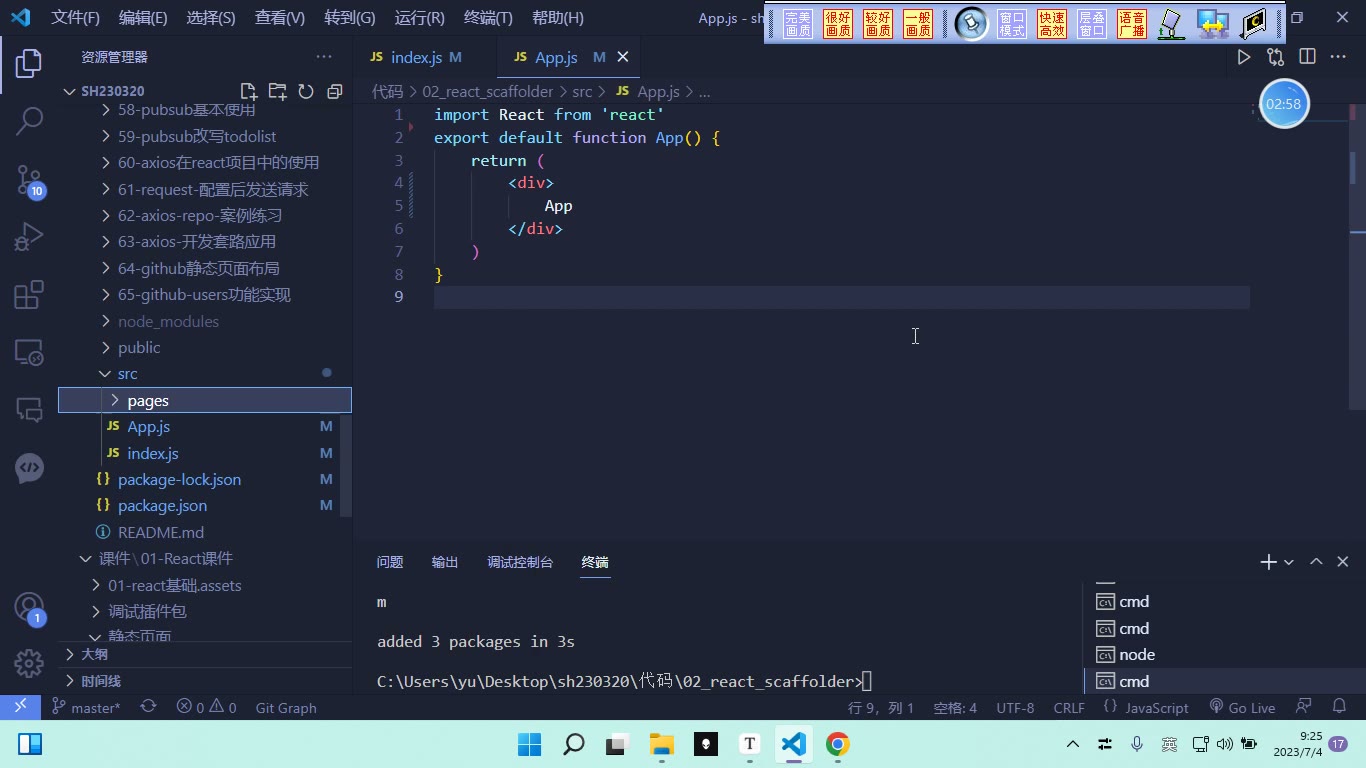The image size is (1366, 768).
Task: Maximize the terminal panel size
Action: pyautogui.click(x=1316, y=562)
